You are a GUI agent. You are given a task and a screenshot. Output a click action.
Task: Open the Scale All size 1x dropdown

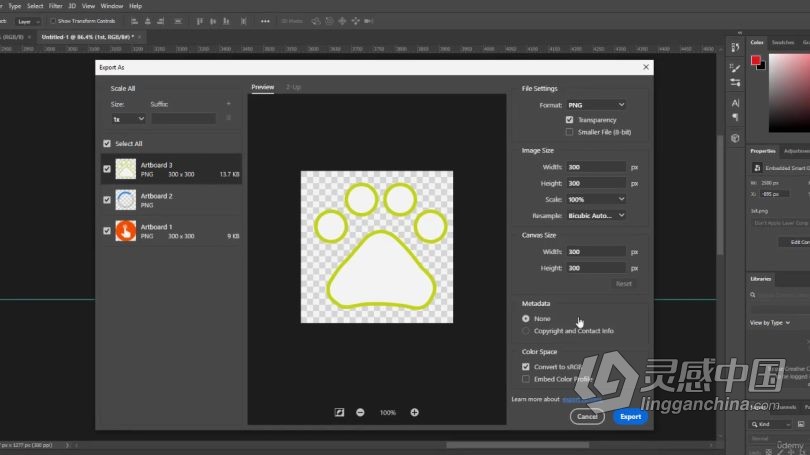click(x=128, y=119)
